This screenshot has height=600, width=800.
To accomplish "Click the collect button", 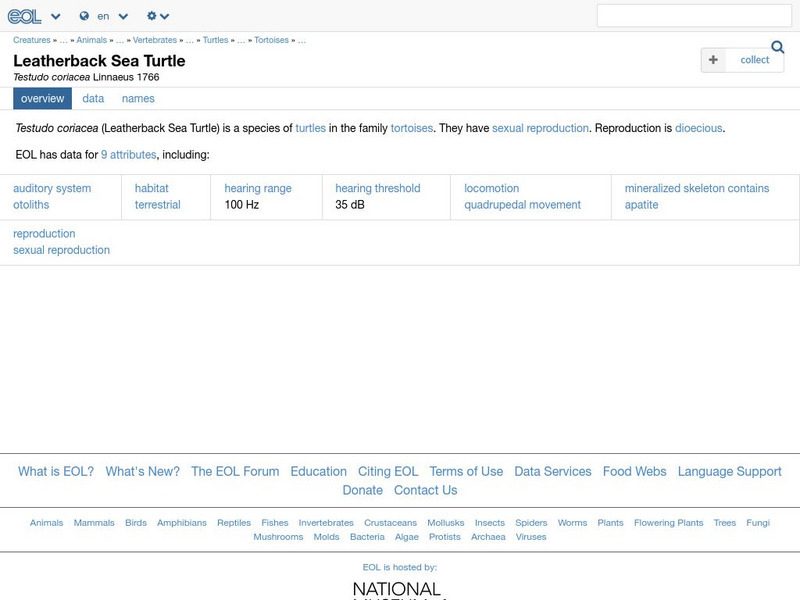I will 755,60.
